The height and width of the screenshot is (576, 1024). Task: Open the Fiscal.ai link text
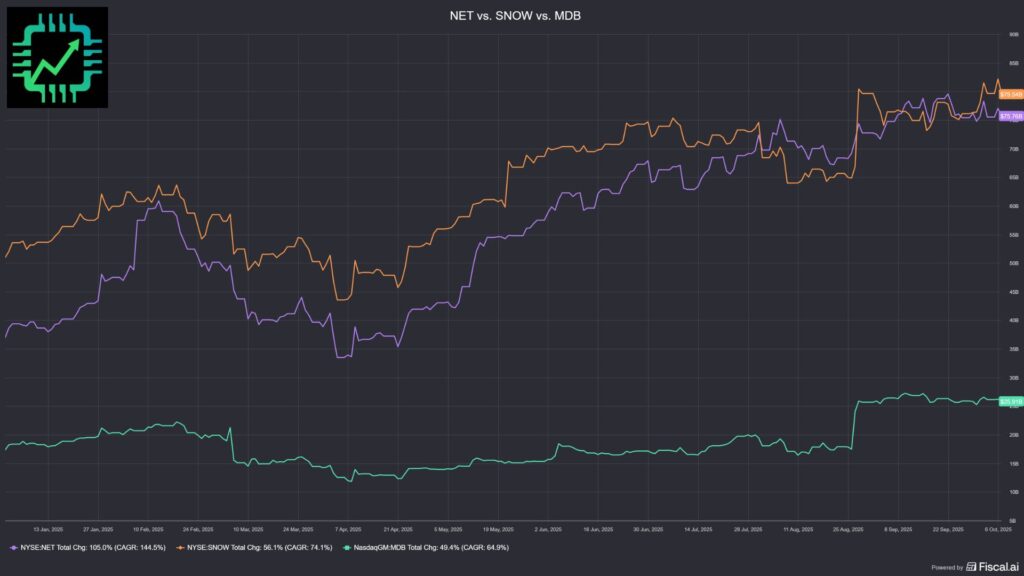[997, 566]
